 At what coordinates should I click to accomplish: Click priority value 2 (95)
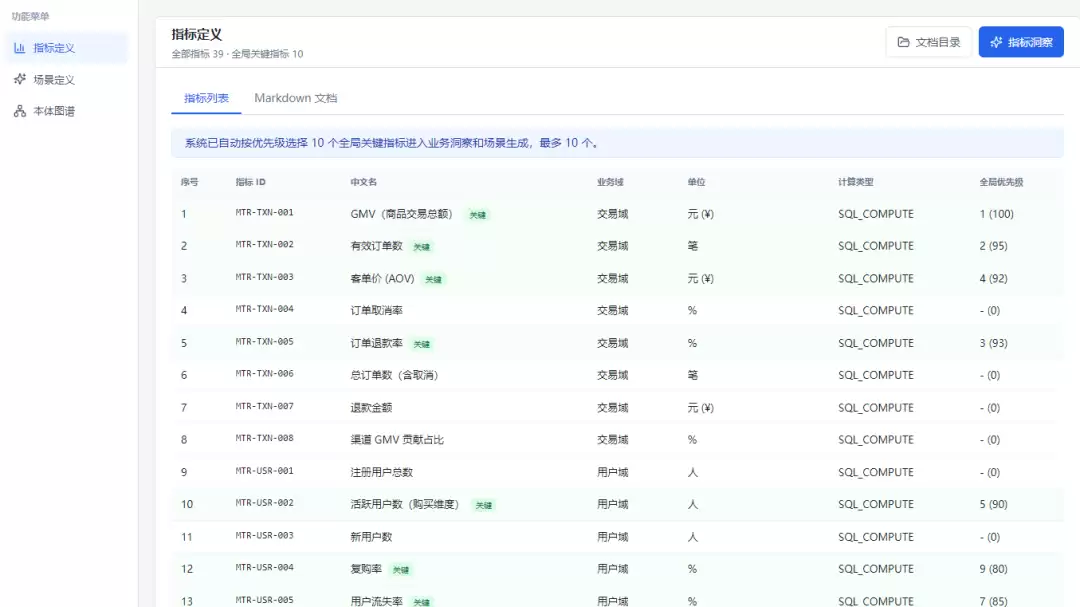993,246
